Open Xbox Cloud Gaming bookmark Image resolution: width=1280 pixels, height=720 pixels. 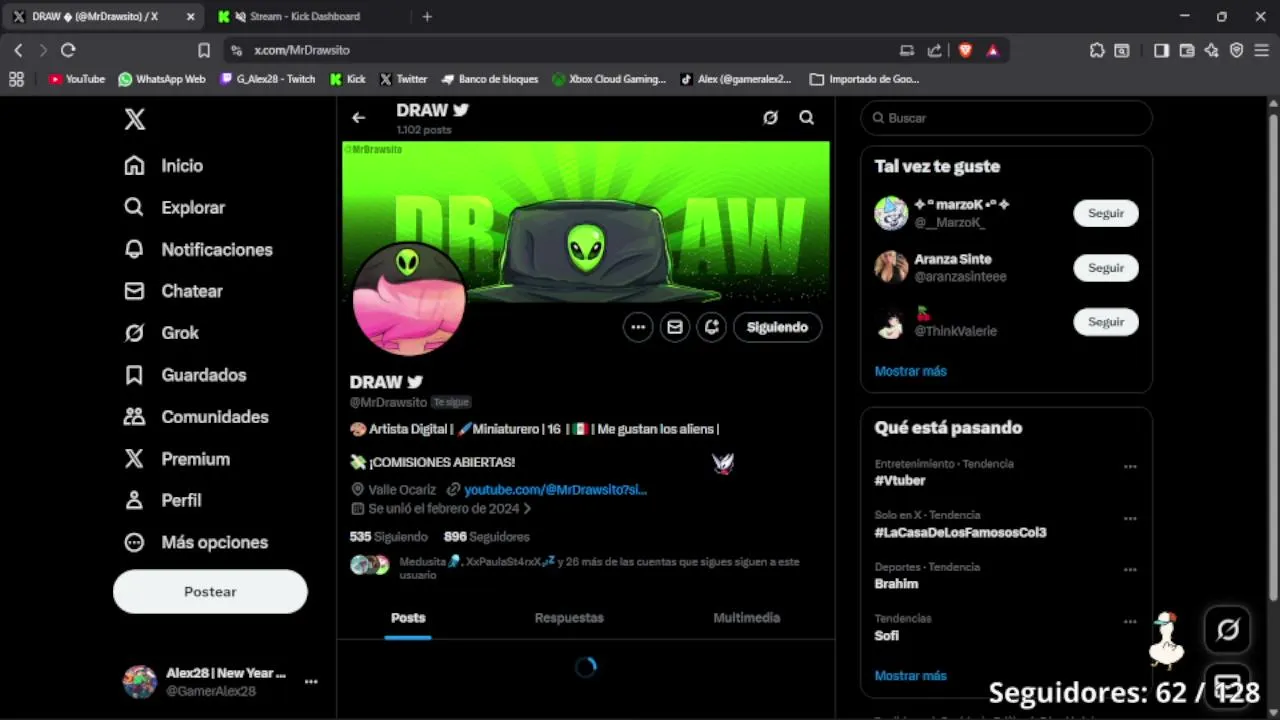click(x=609, y=79)
